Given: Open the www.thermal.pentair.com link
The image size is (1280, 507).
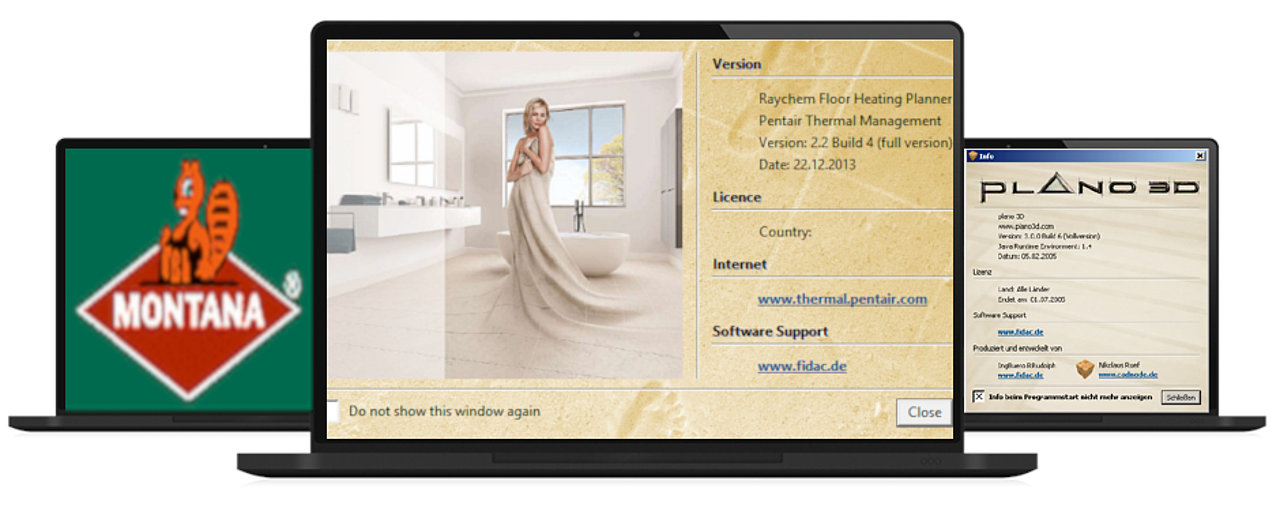Looking at the screenshot, I should (x=842, y=298).
